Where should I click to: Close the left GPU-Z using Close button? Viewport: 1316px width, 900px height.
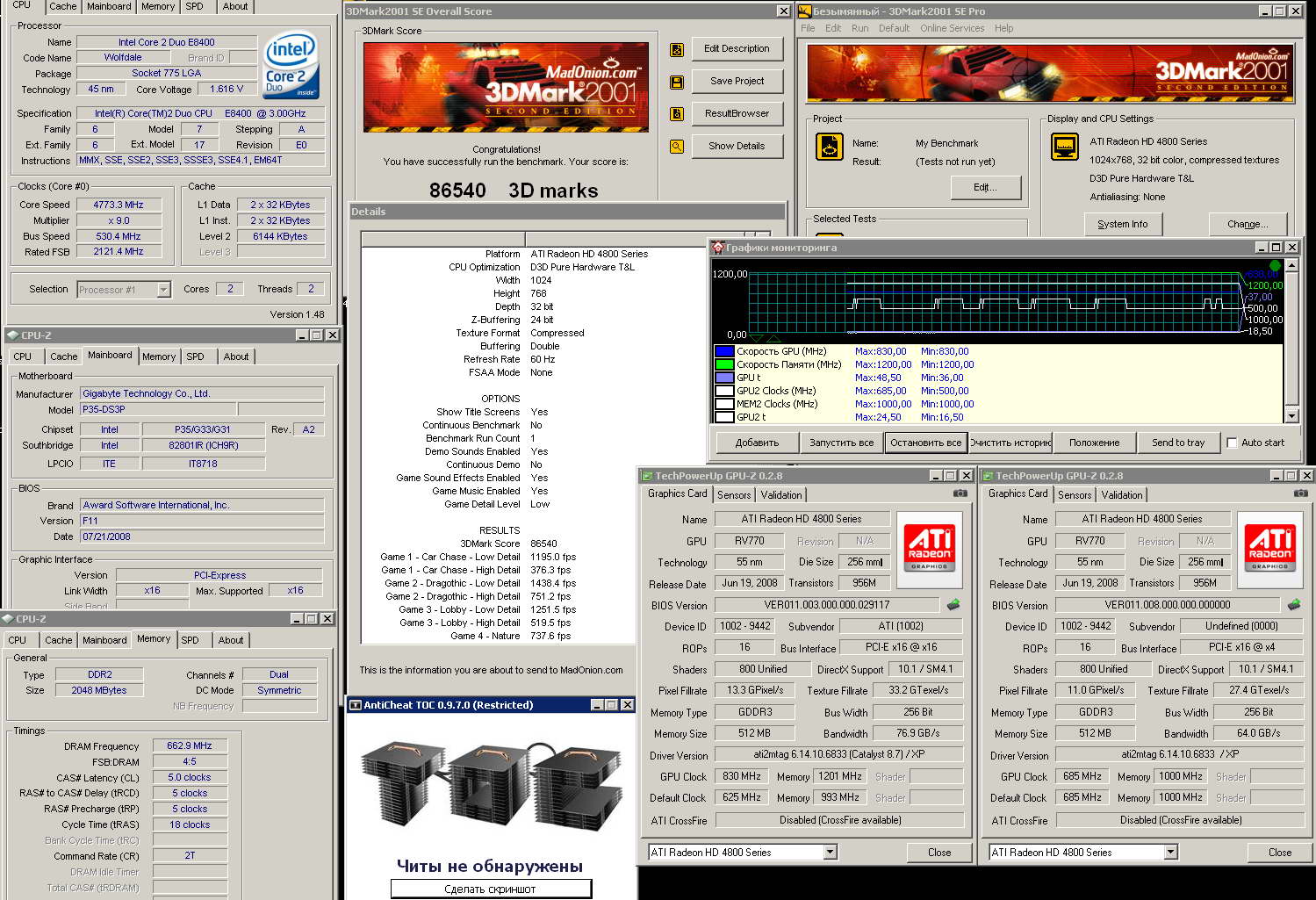point(939,853)
